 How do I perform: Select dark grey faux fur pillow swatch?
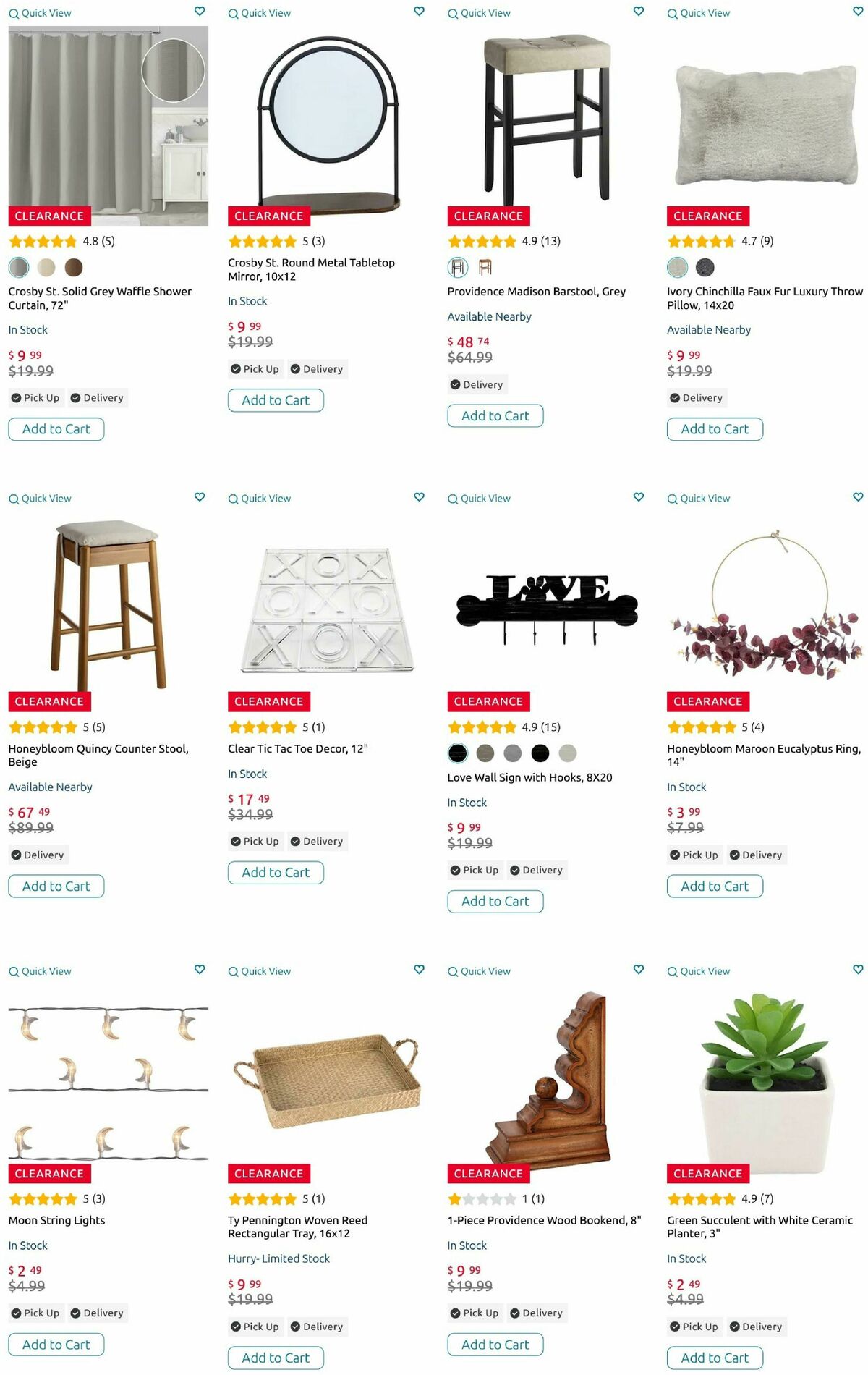click(x=705, y=268)
